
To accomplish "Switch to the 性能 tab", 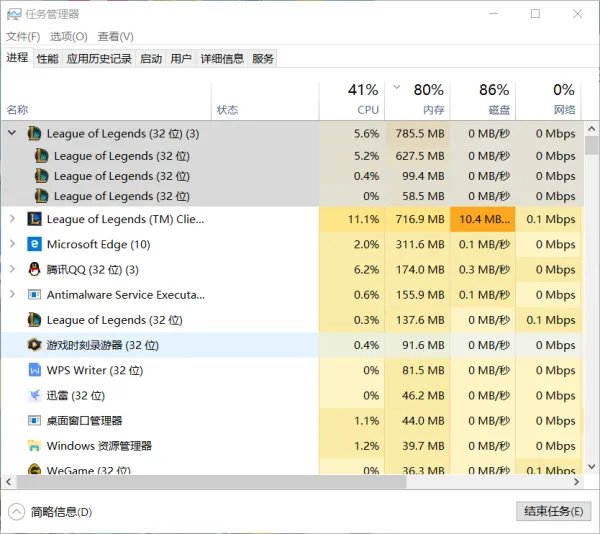I will pyautogui.click(x=47, y=59).
